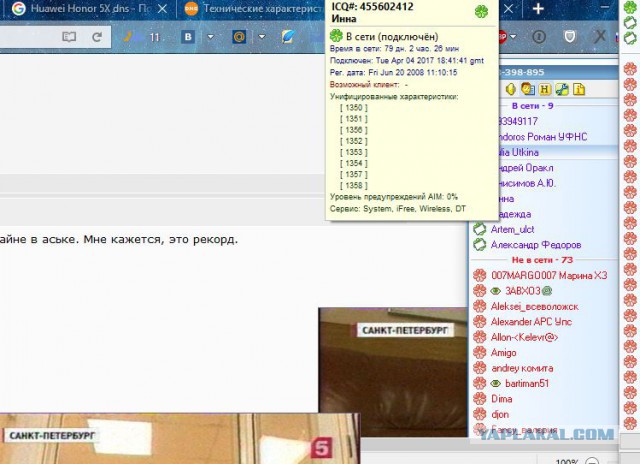The width and height of the screenshot is (640, 464).
Task: Select offline contact 007MARGO007 Марина ХЗ
Action: tap(549, 275)
